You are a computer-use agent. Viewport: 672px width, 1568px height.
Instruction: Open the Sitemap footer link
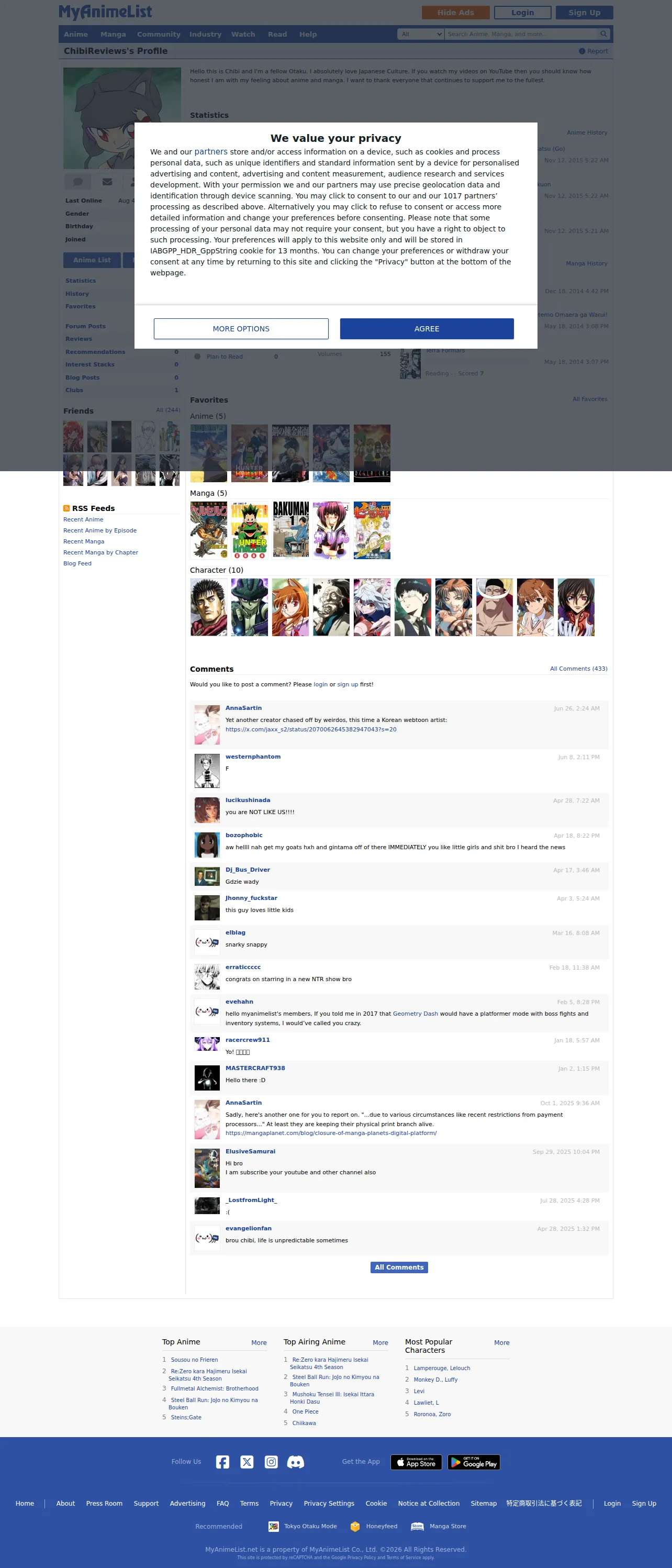(483, 1503)
